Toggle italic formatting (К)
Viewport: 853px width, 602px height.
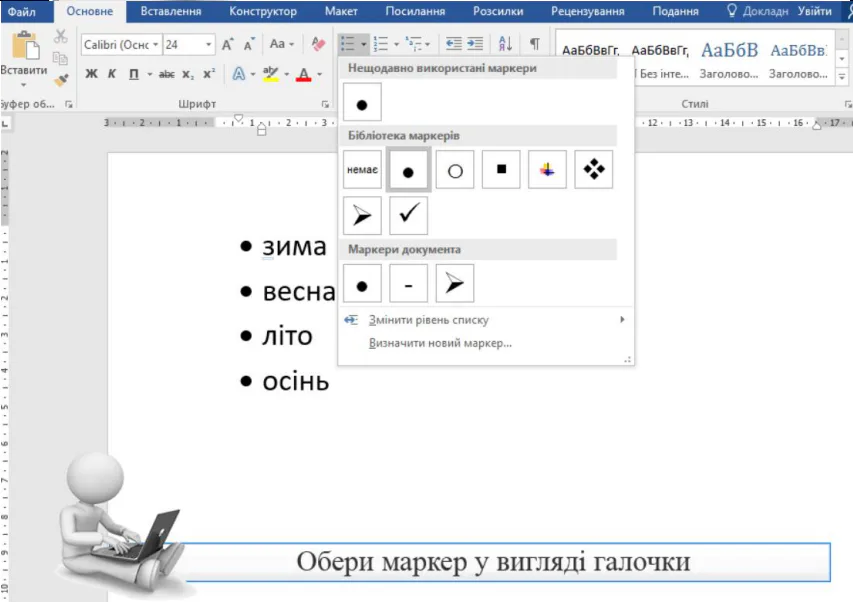112,74
